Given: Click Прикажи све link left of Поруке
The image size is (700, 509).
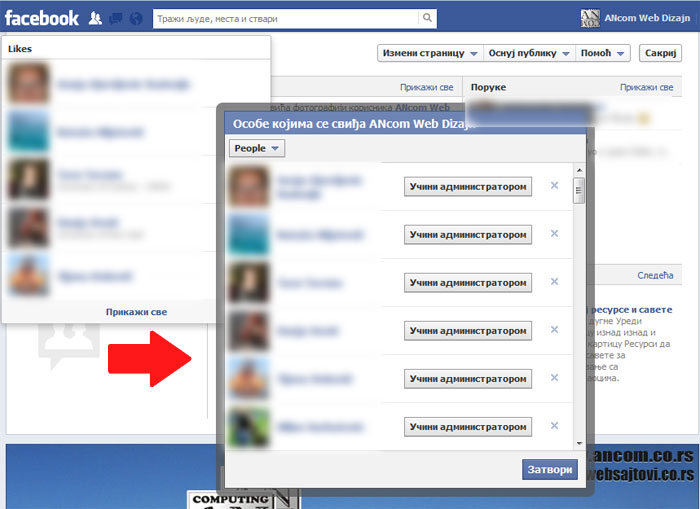Looking at the screenshot, I should [426, 88].
